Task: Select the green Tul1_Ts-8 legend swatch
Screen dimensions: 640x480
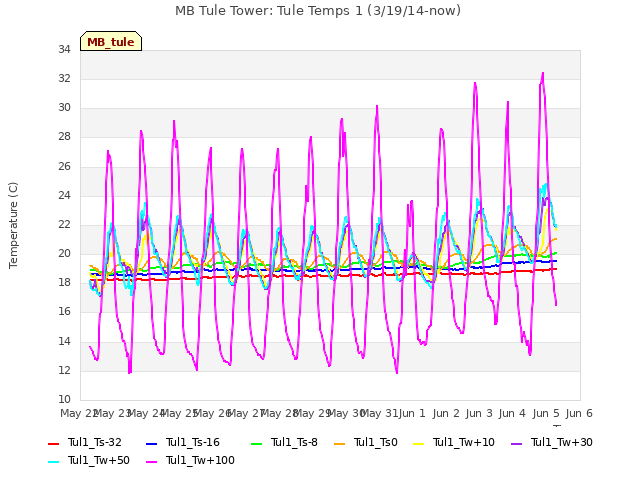Action: [x=256, y=443]
